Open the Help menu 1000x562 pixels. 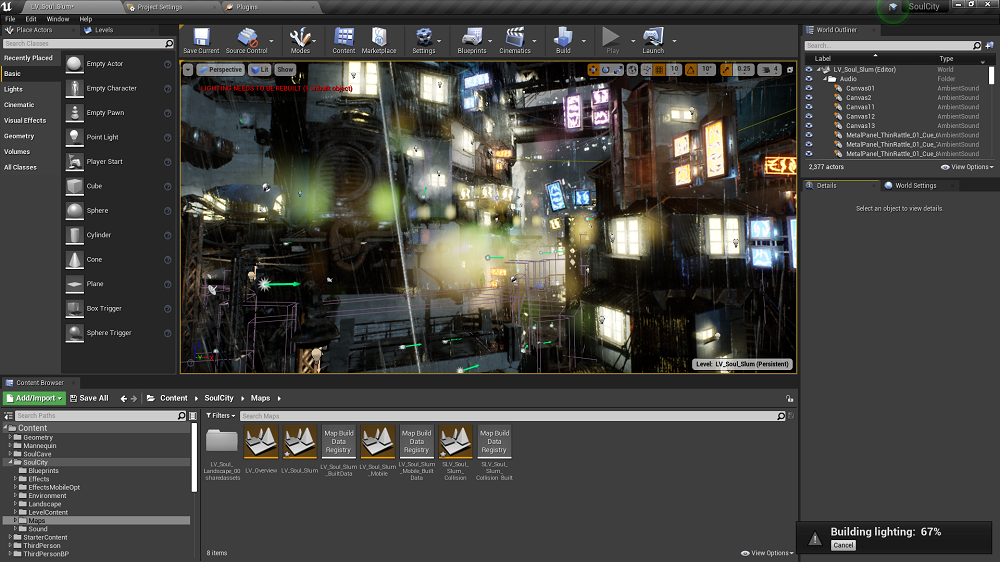point(85,19)
